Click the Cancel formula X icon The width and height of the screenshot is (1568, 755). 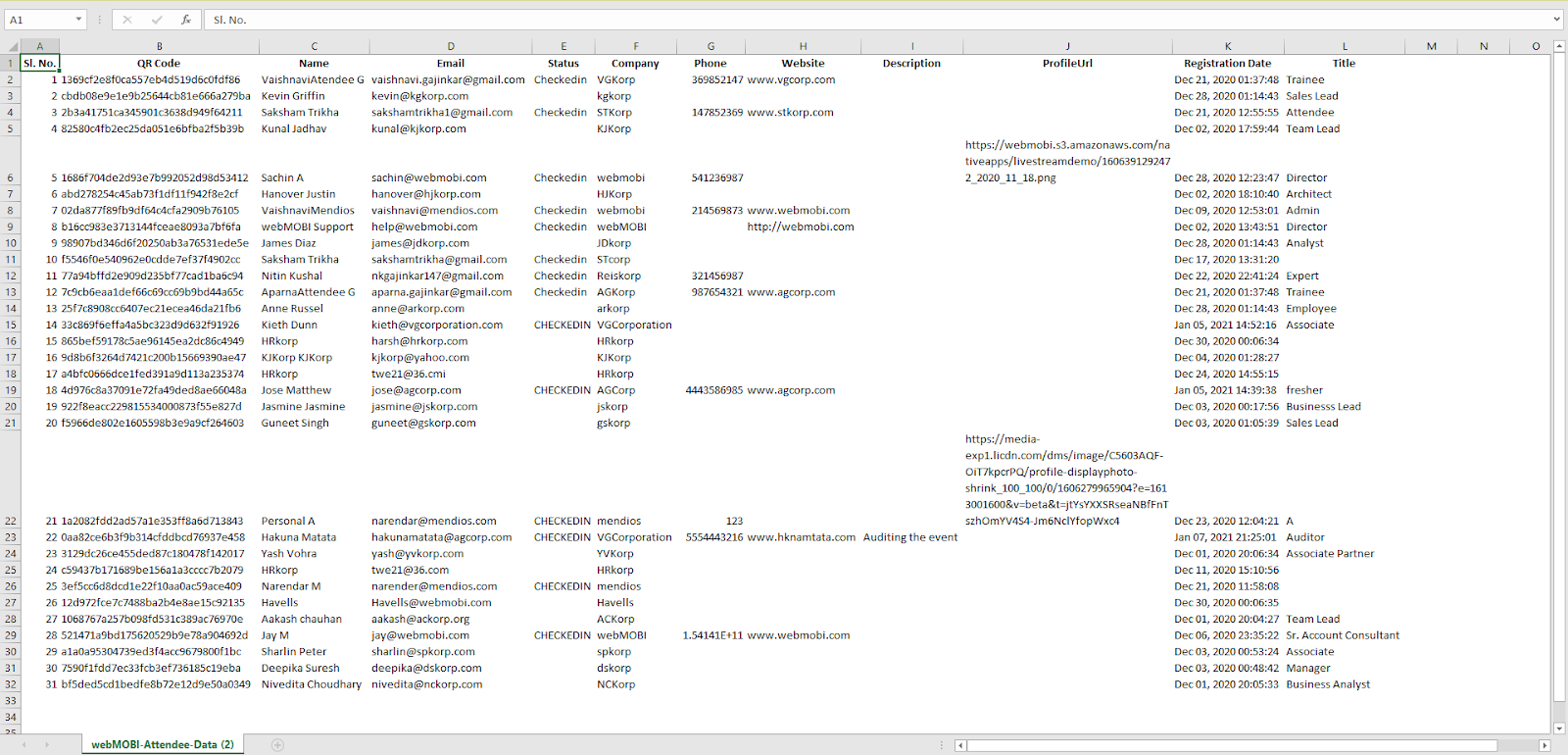point(127,20)
